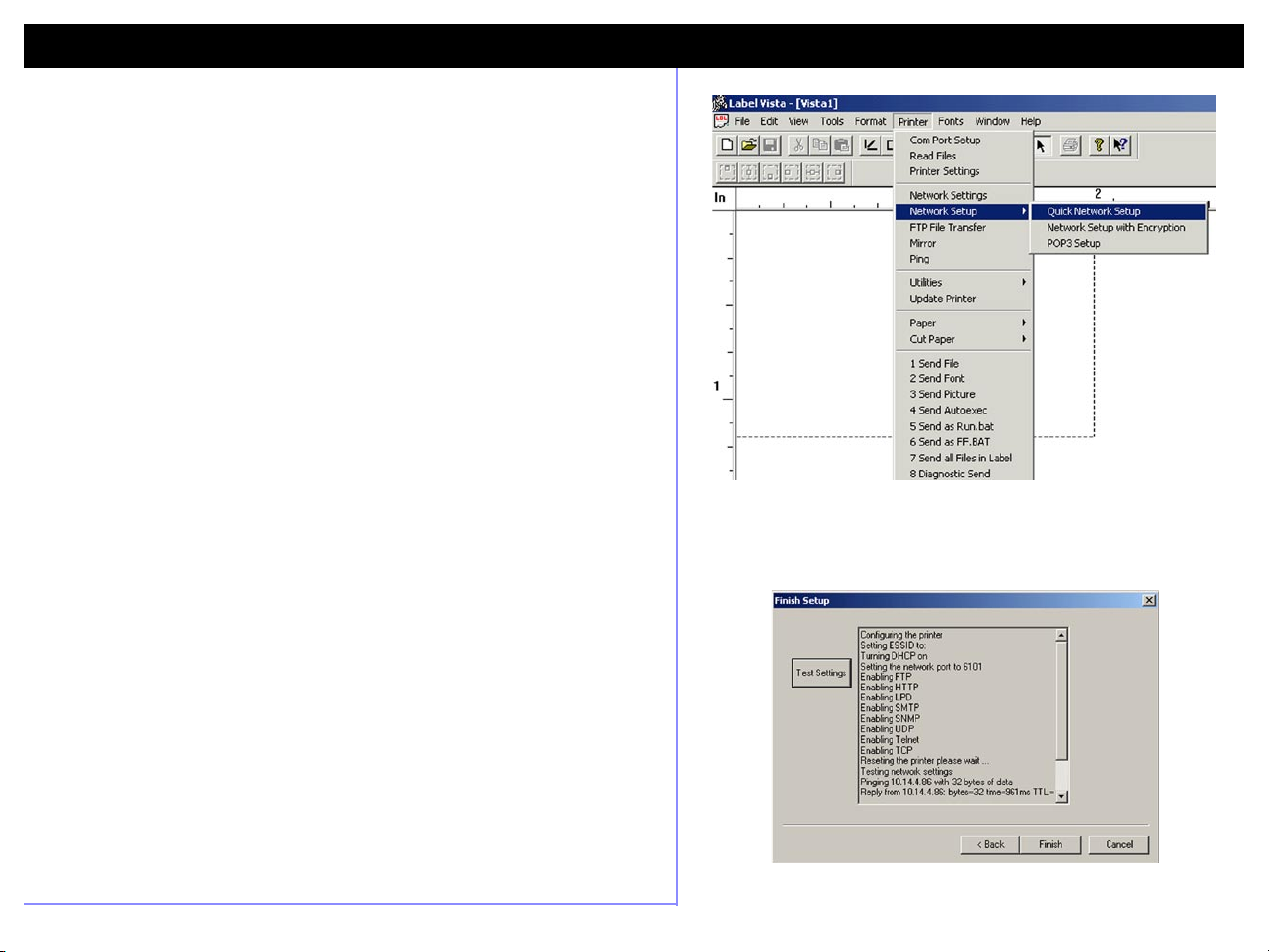Click the align-to-top alignment icon
Image resolution: width=1269 pixels, height=952 pixels.
click(x=727, y=172)
